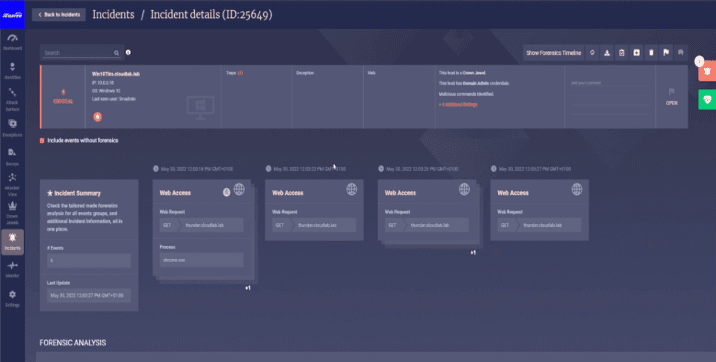
Task: Open the Crown Jewels sidebar section
Action: pyautogui.click(x=12, y=213)
